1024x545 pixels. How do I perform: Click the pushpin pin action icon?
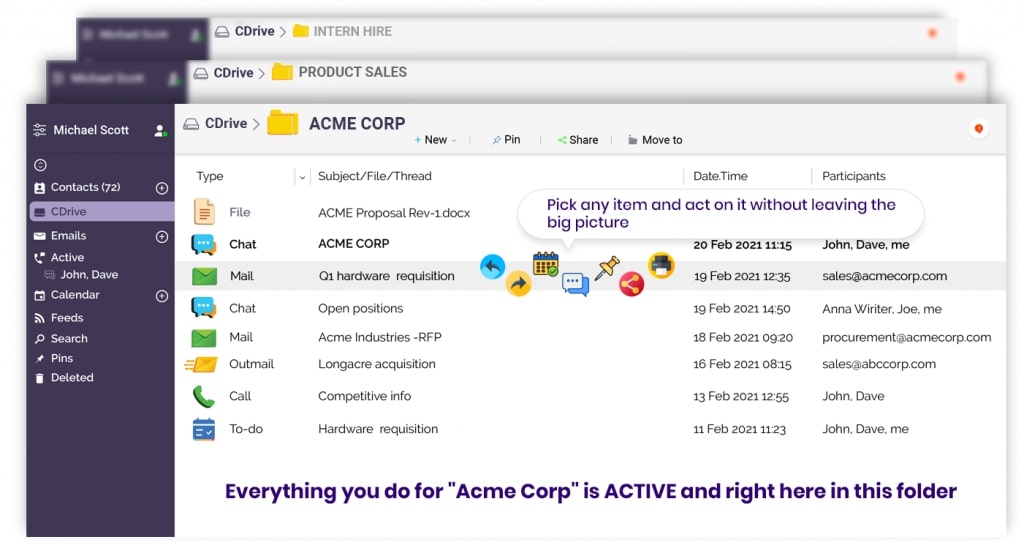[607, 267]
